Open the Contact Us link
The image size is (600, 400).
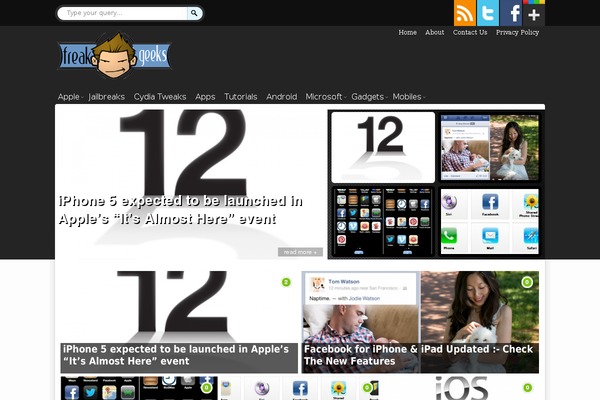tap(470, 33)
